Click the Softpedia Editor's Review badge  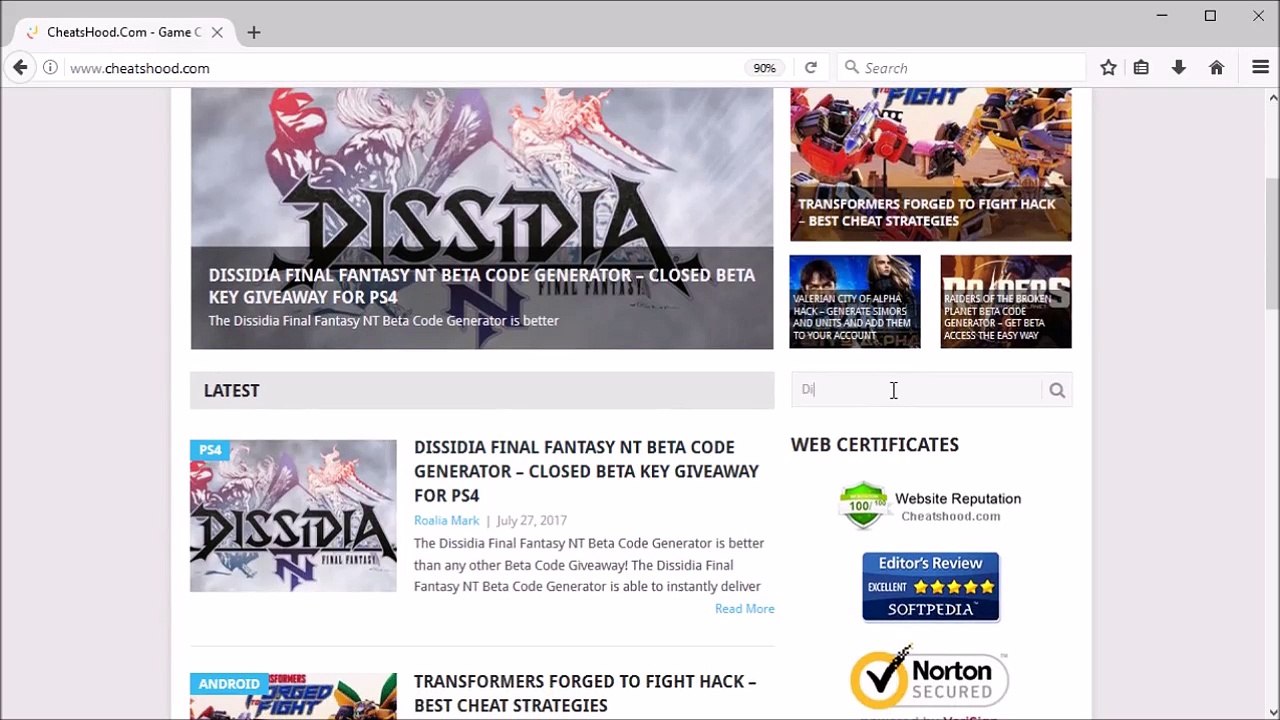[x=930, y=587]
